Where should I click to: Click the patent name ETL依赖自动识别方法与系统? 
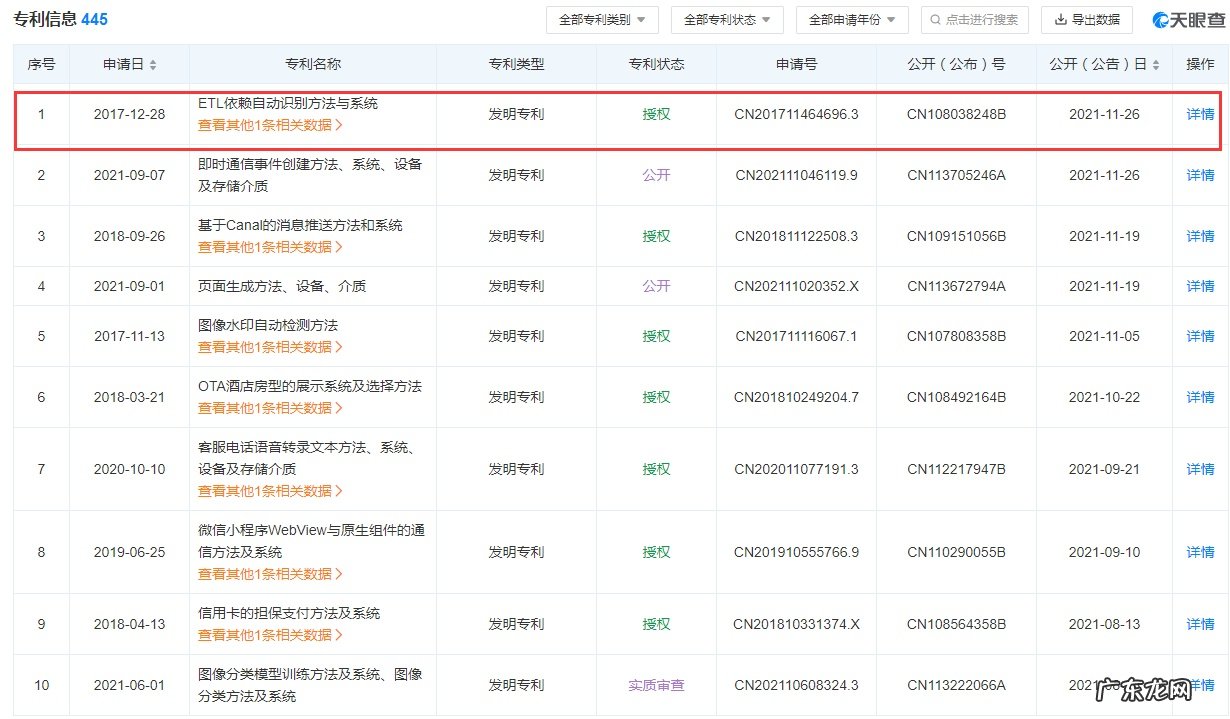pyautogui.click(x=289, y=103)
